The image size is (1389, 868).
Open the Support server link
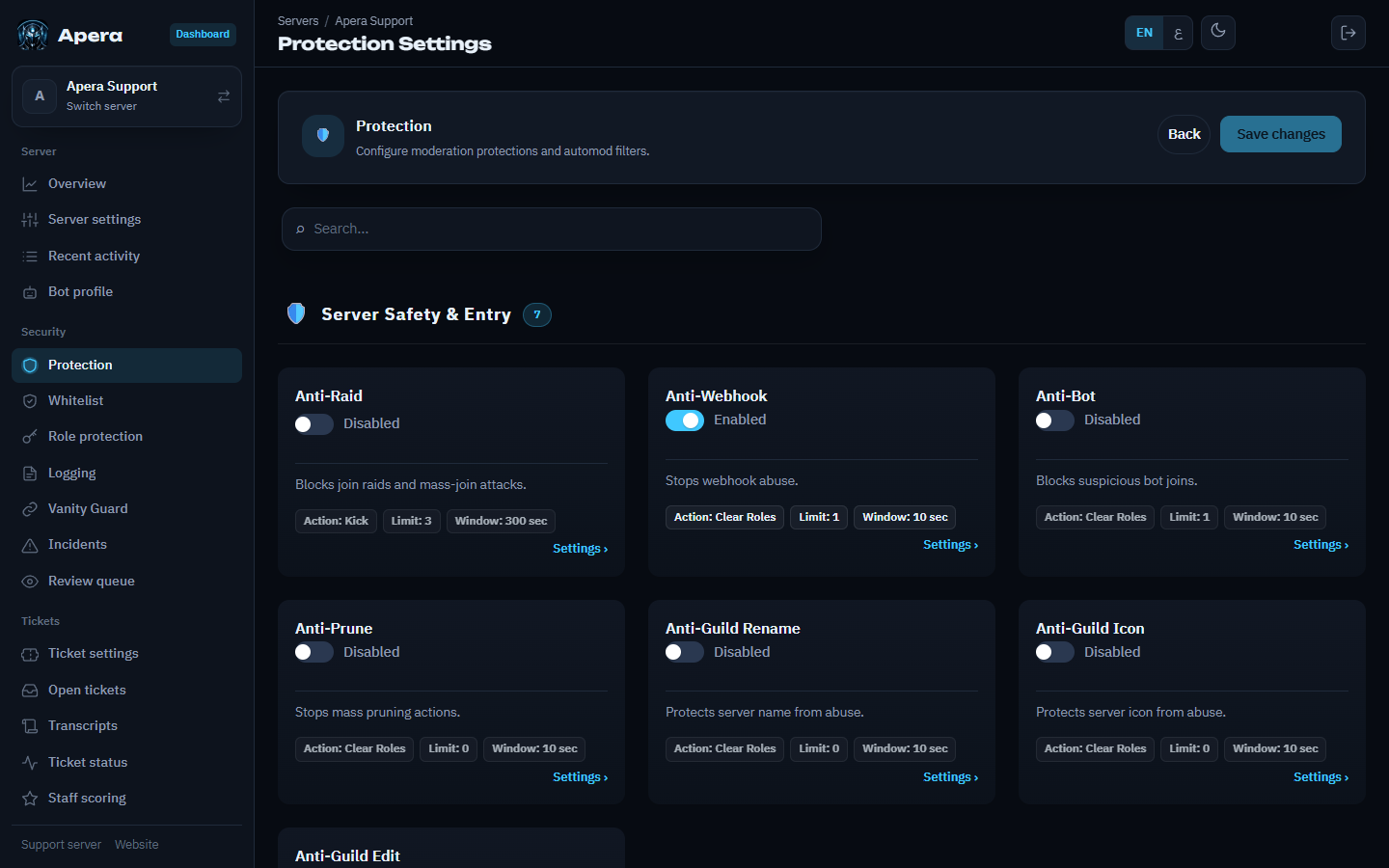click(61, 845)
